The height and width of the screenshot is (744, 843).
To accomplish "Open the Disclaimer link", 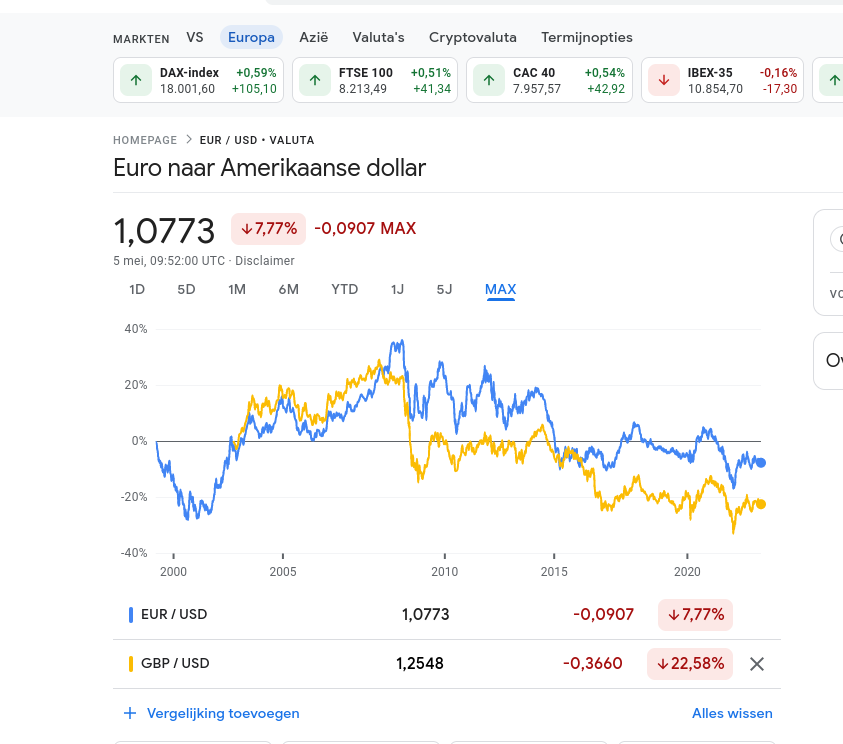I will click(x=265, y=261).
